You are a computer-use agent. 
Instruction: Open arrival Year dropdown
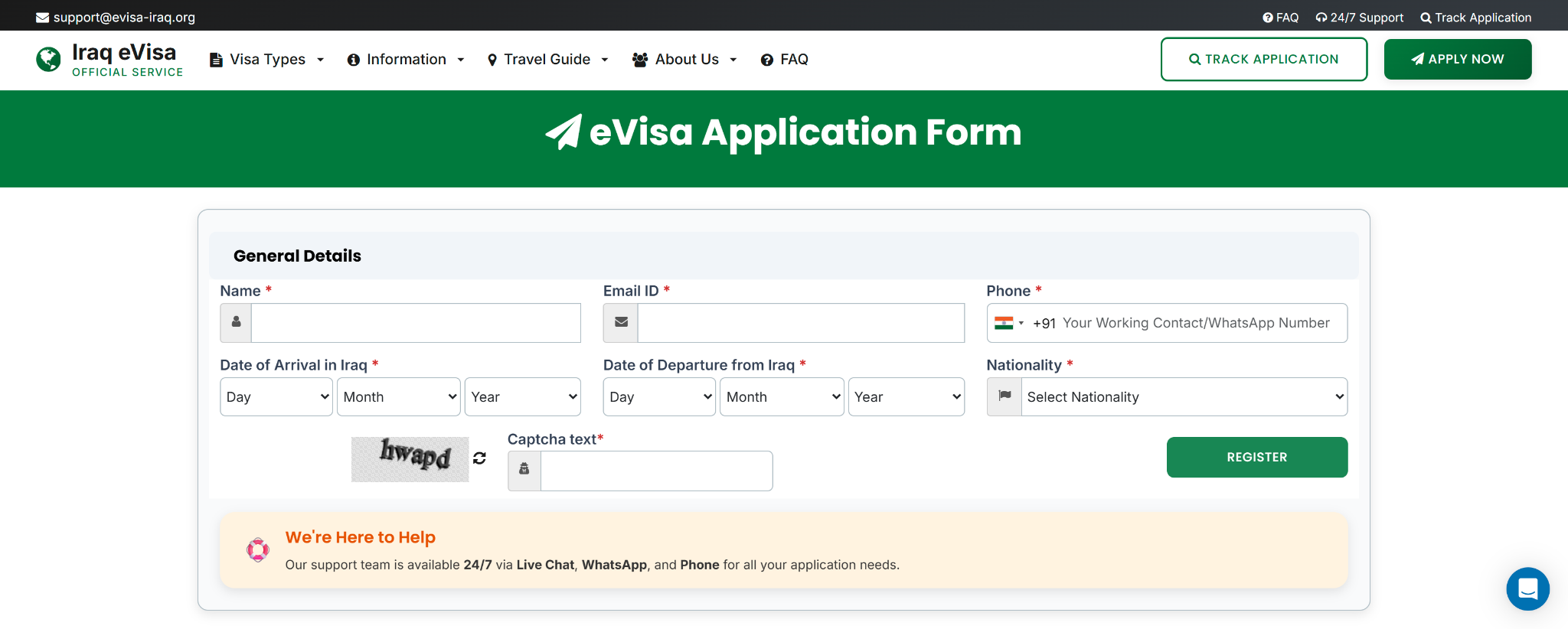523,396
